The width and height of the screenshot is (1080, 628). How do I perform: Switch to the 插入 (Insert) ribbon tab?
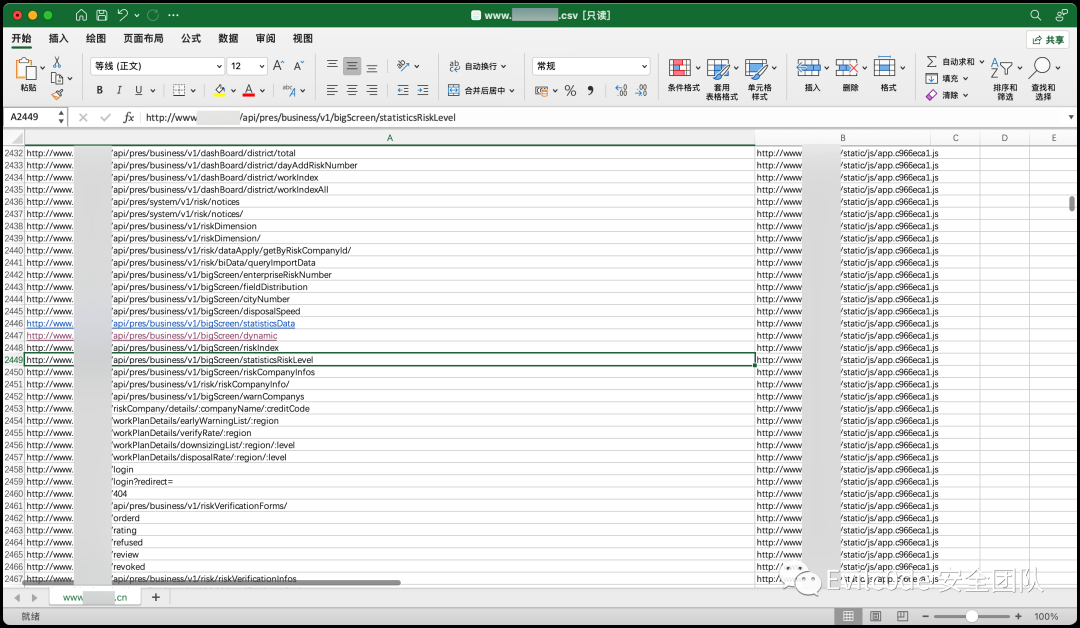59,39
